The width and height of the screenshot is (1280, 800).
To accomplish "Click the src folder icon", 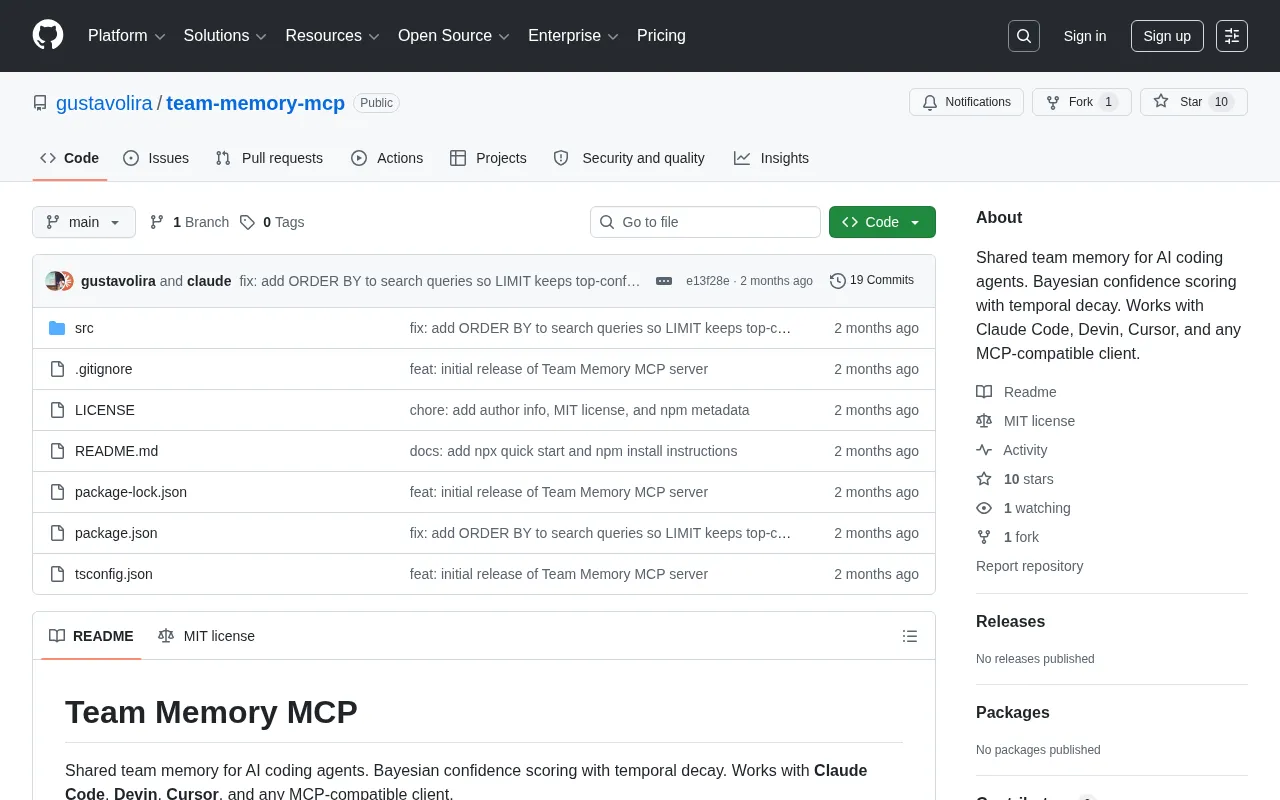I will point(57,328).
